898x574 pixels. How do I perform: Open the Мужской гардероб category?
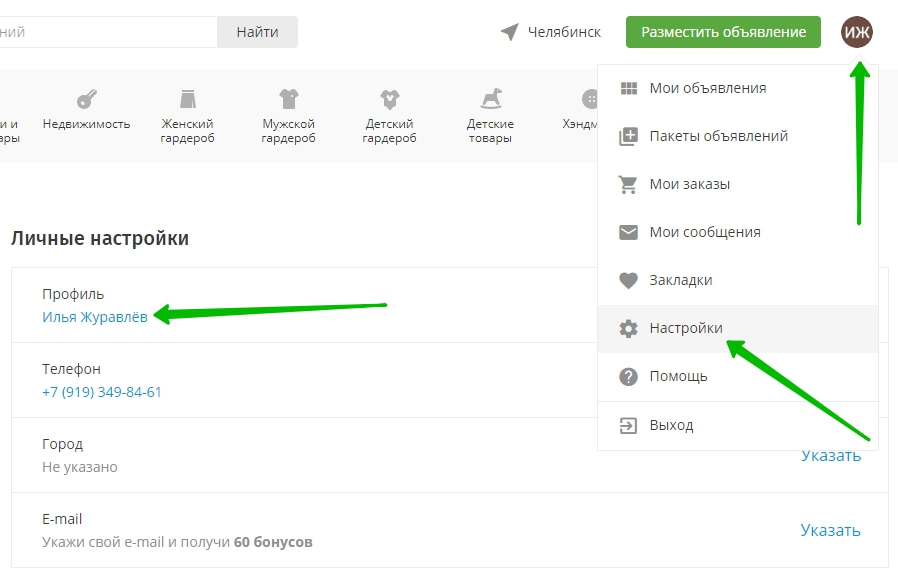tap(288, 116)
